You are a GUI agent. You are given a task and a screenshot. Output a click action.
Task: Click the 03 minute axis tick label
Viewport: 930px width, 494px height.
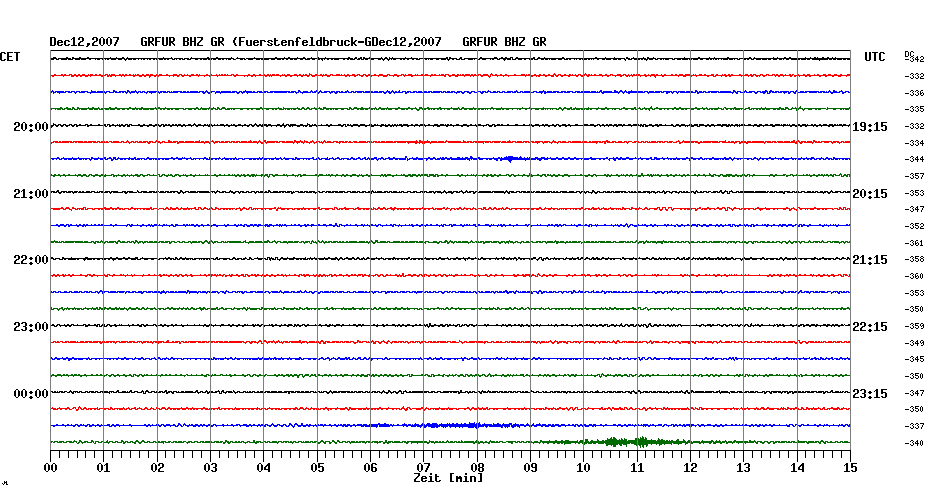click(x=211, y=468)
